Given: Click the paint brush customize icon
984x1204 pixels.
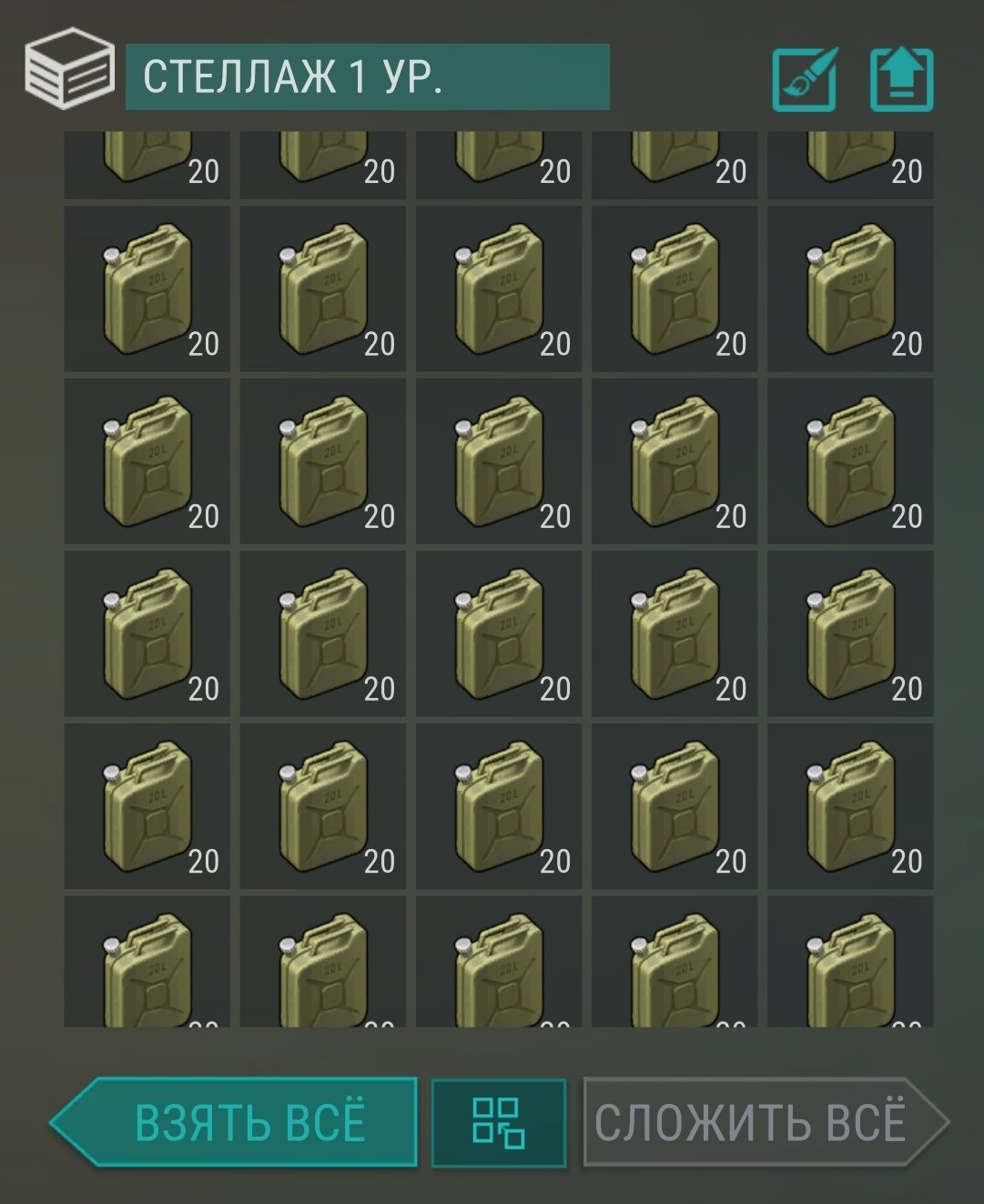Looking at the screenshot, I should click(x=805, y=79).
